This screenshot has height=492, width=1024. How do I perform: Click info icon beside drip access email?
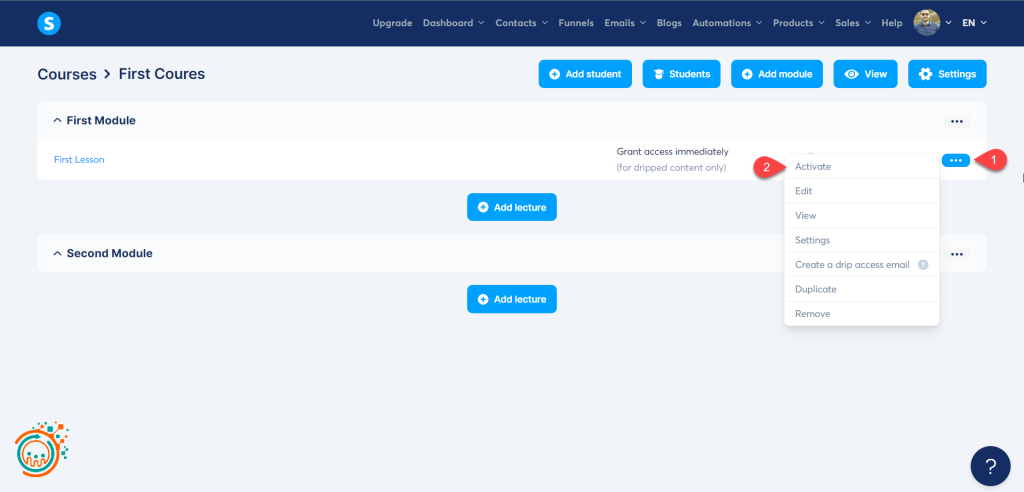923,265
